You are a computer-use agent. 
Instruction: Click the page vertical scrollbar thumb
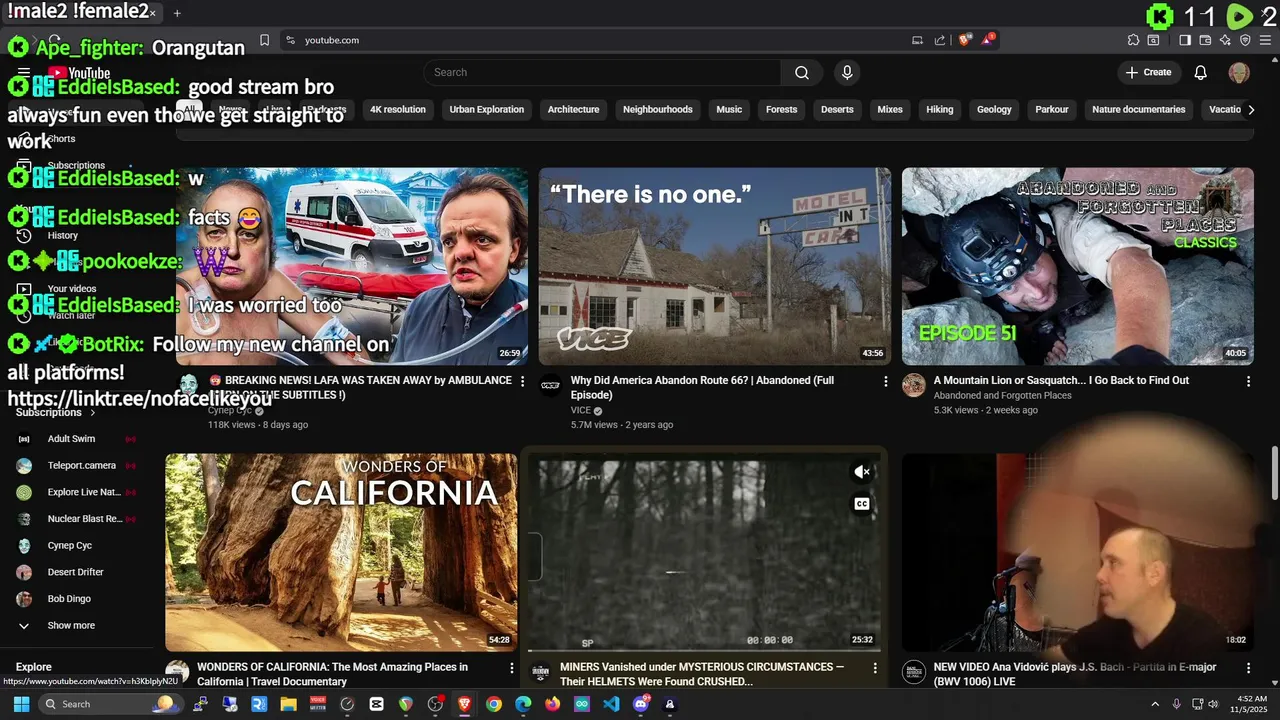[x=1274, y=472]
